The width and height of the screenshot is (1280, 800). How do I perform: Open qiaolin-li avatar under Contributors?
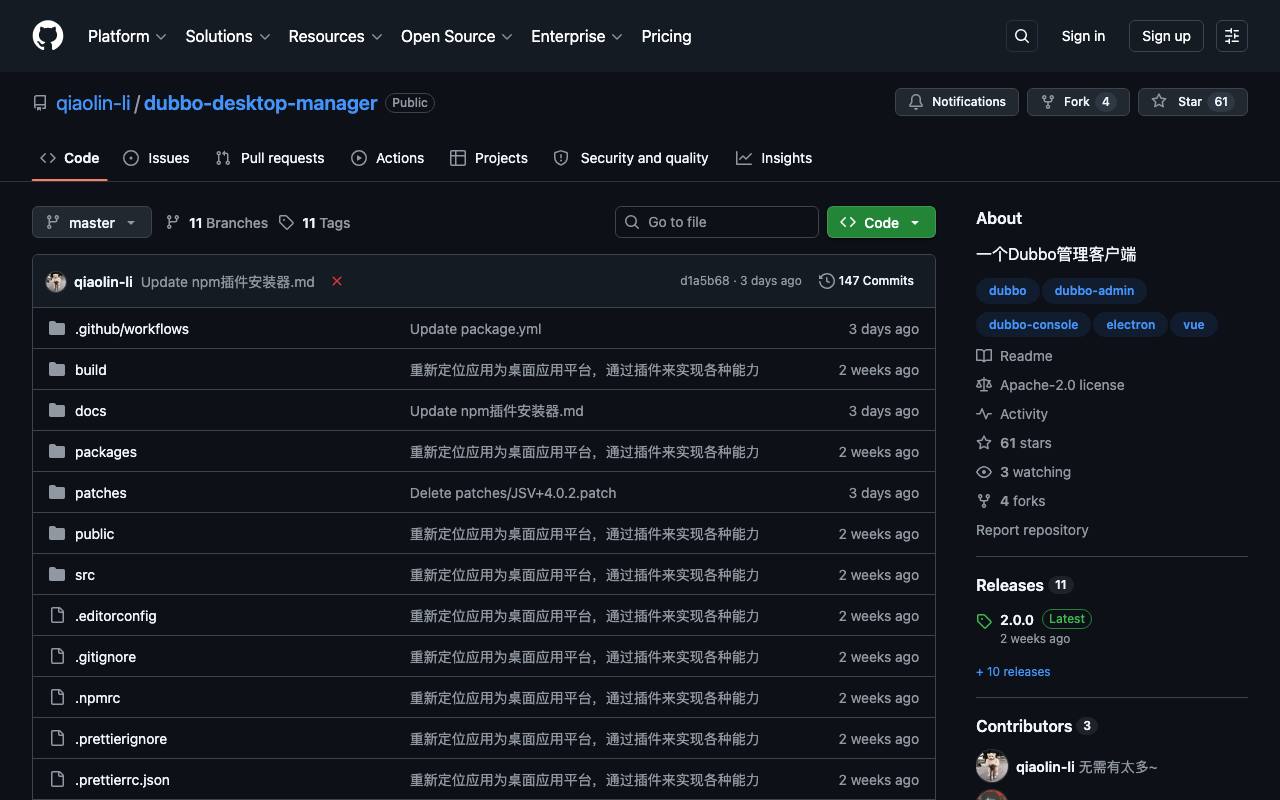[x=992, y=766]
